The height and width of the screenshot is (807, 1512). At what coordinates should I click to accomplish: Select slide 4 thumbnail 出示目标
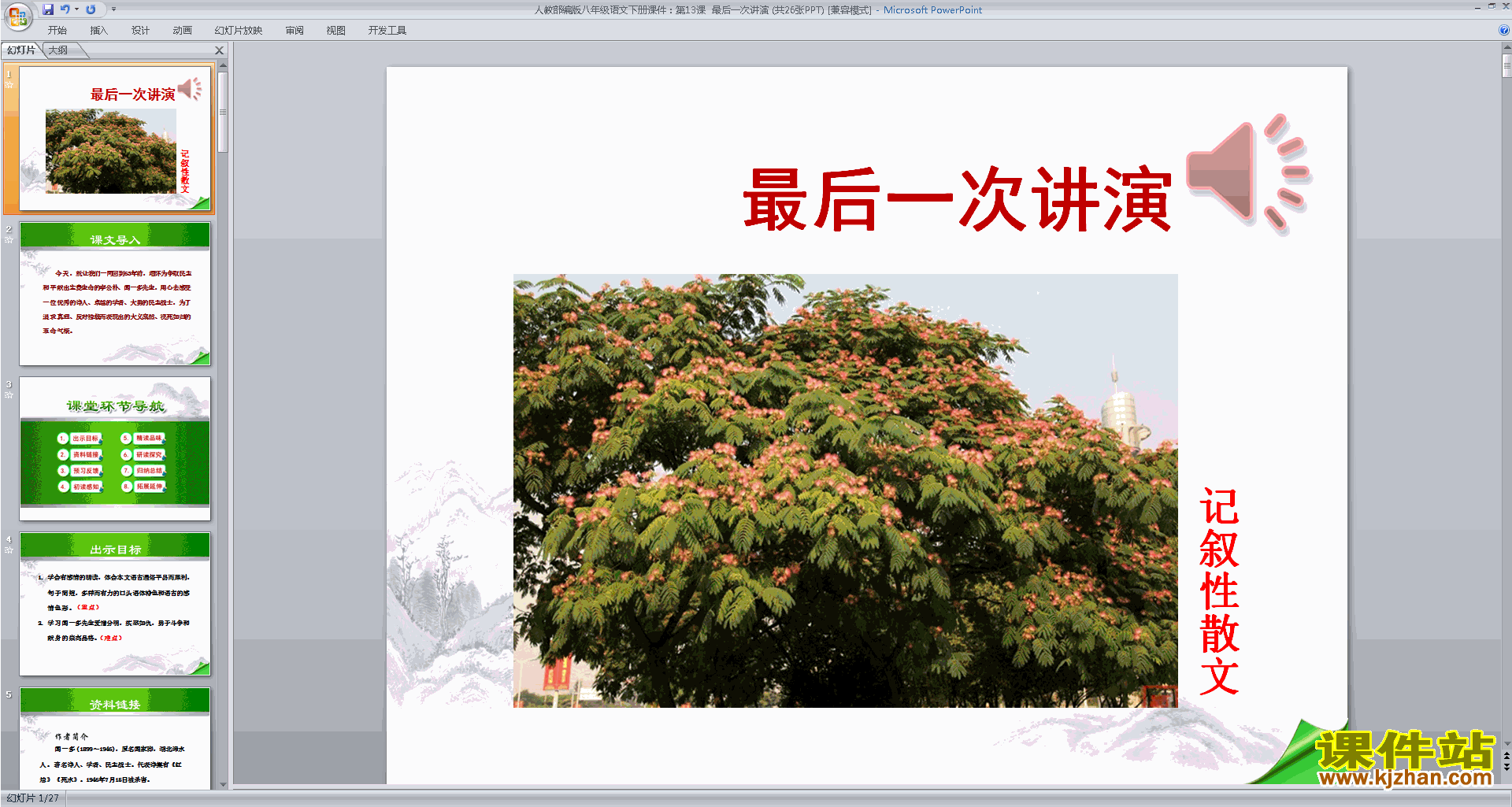115,604
